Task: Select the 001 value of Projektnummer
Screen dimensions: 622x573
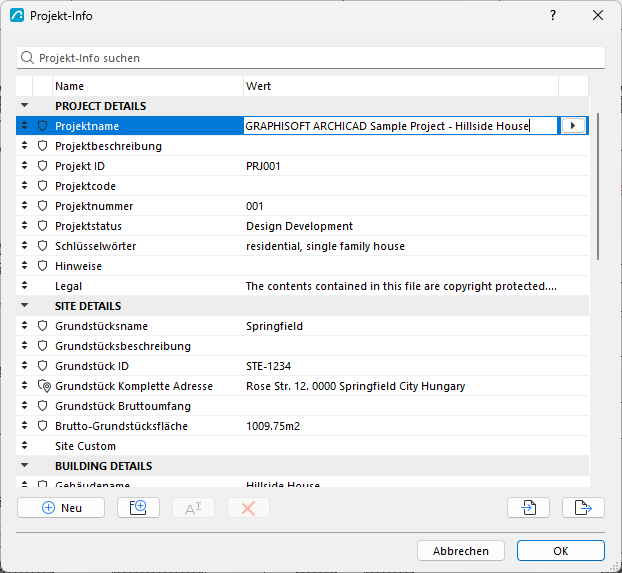Action: (255, 206)
